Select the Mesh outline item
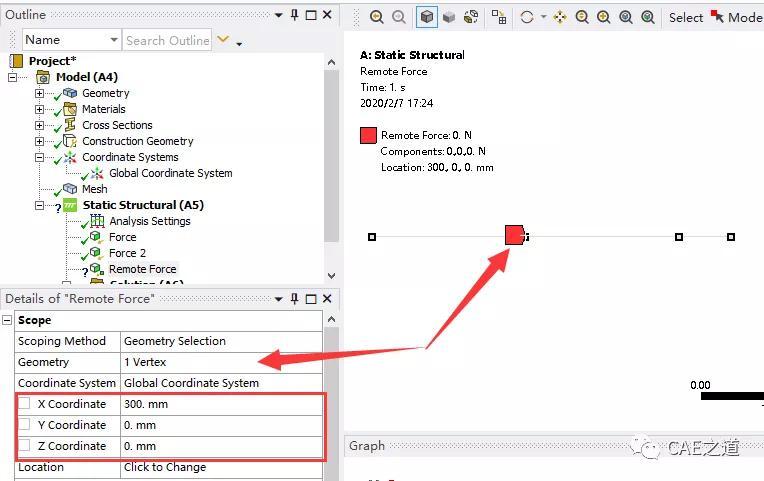 [95, 189]
